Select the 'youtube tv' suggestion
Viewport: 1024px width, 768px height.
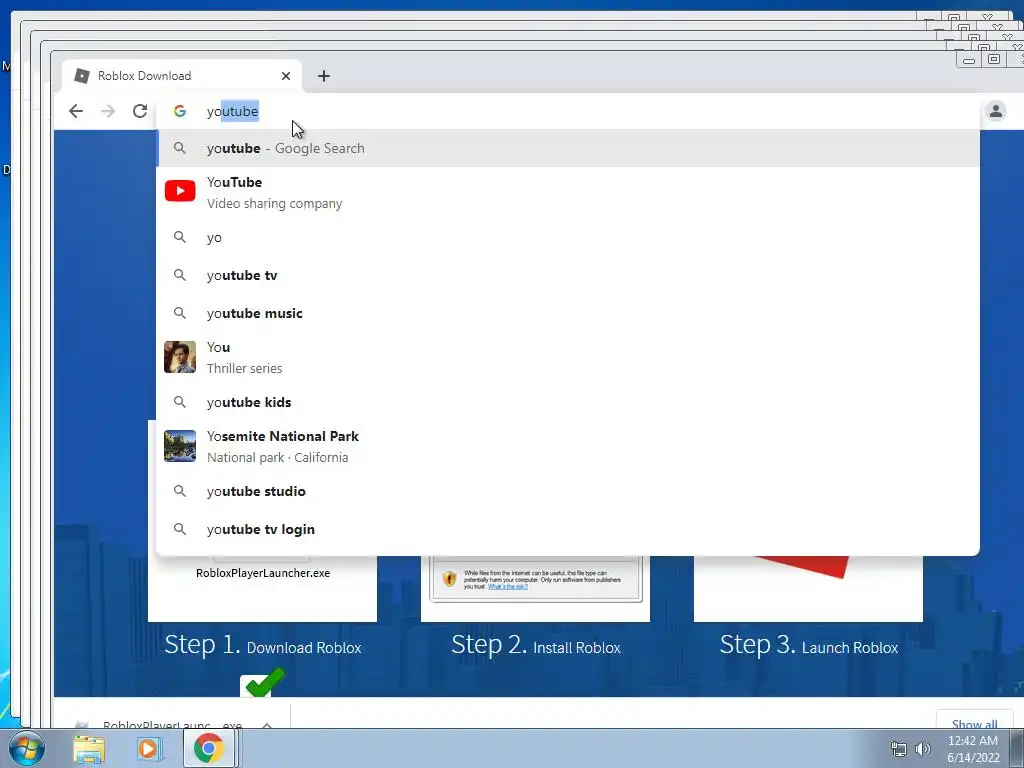coord(568,275)
